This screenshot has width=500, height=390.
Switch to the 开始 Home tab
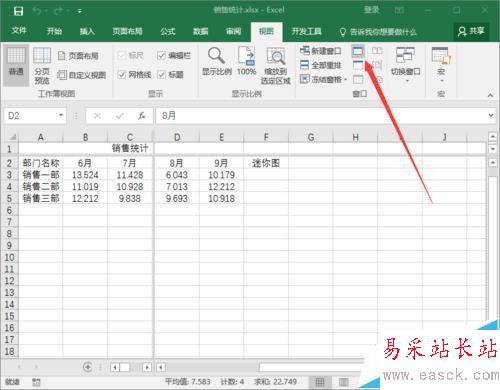54,31
